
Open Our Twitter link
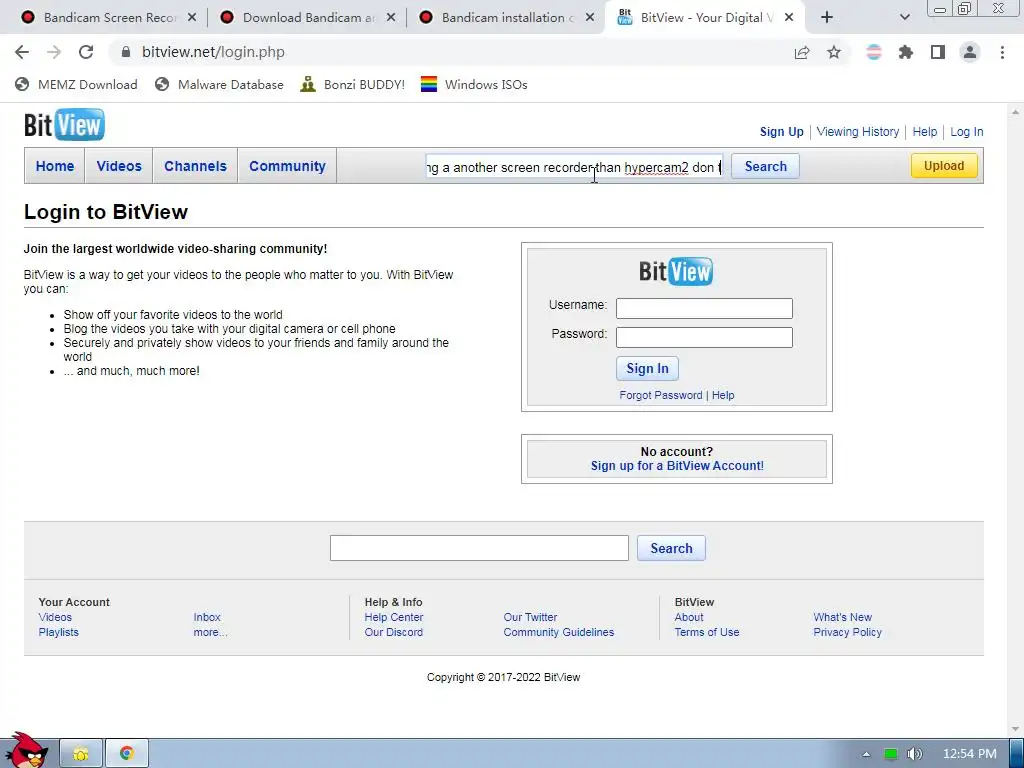point(530,617)
